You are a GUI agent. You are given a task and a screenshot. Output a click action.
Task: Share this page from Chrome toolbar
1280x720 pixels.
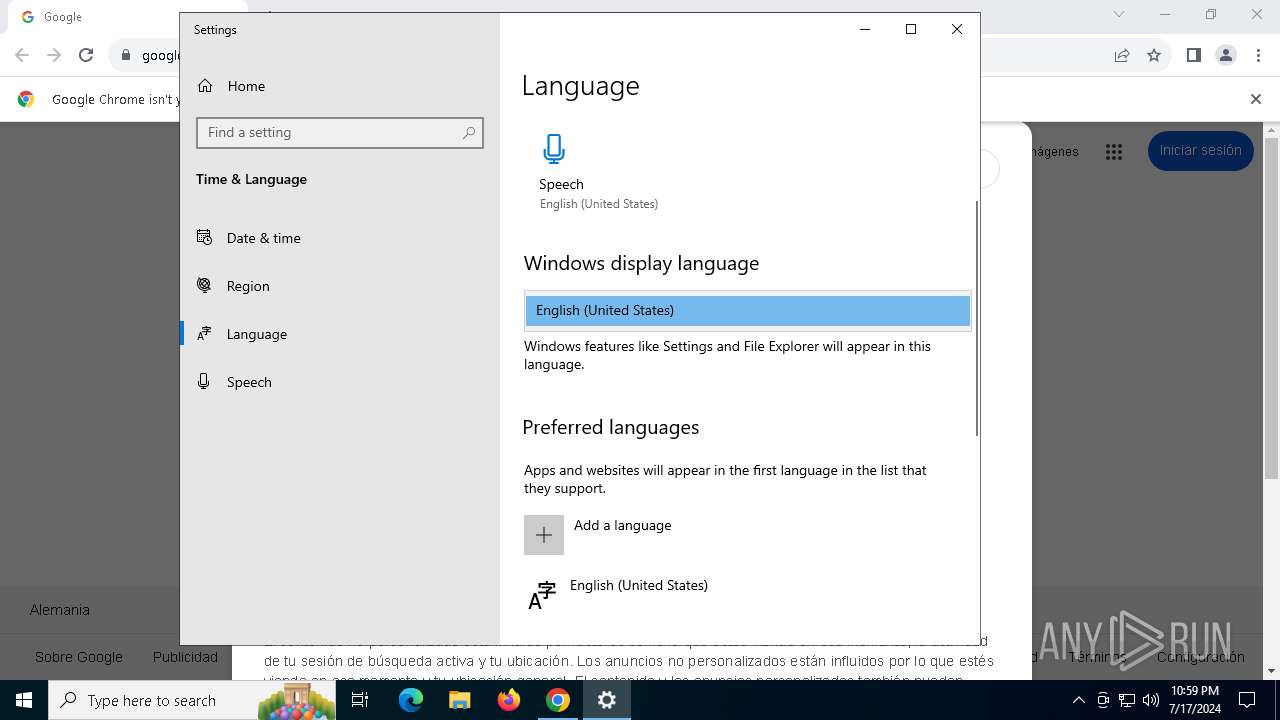point(1122,56)
